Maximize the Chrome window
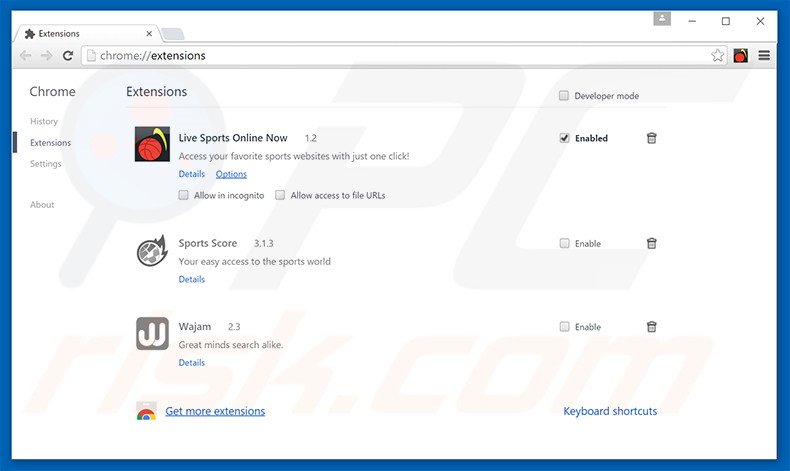 [726, 21]
